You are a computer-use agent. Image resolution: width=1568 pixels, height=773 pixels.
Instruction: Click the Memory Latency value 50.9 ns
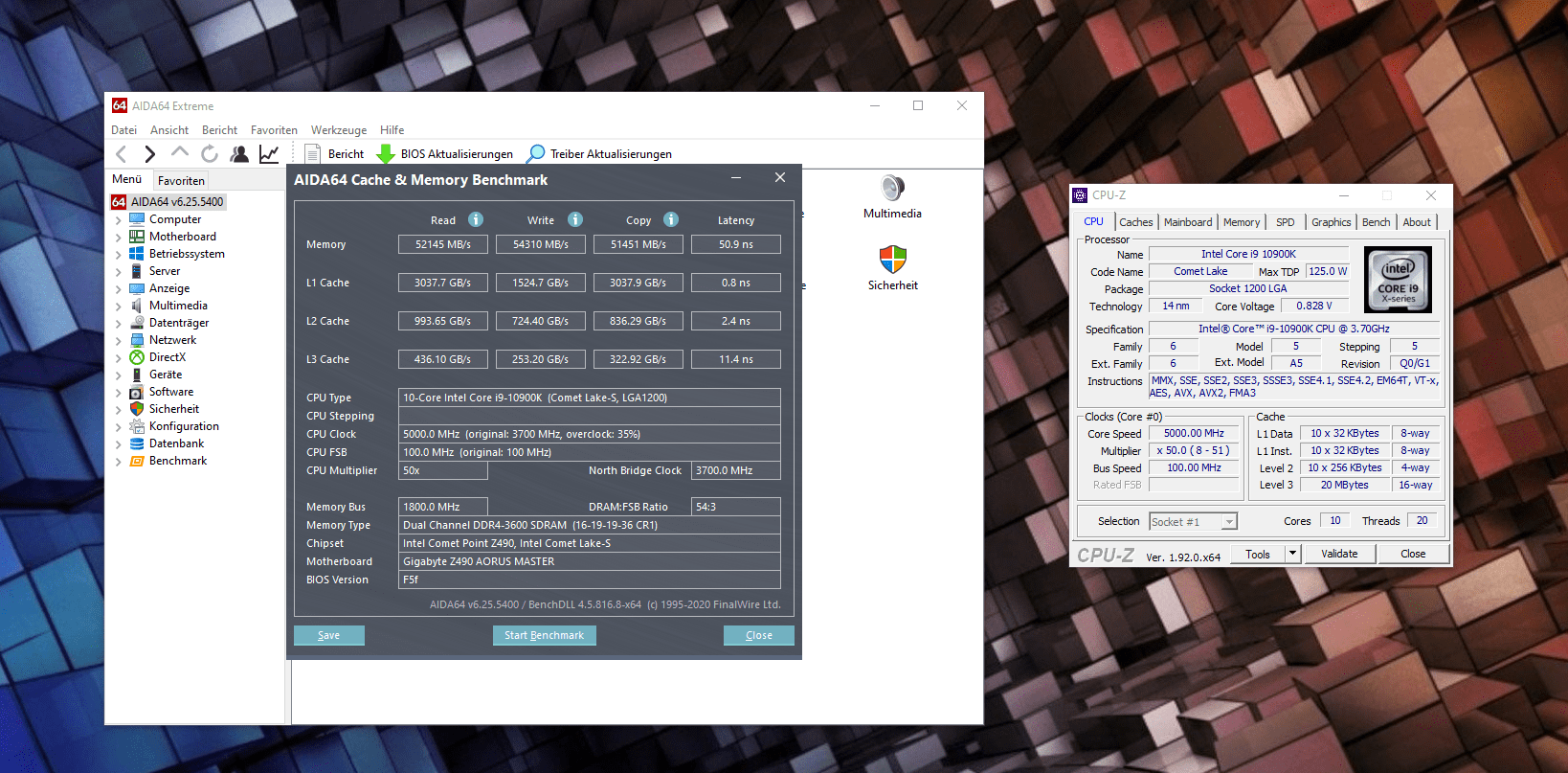(736, 244)
